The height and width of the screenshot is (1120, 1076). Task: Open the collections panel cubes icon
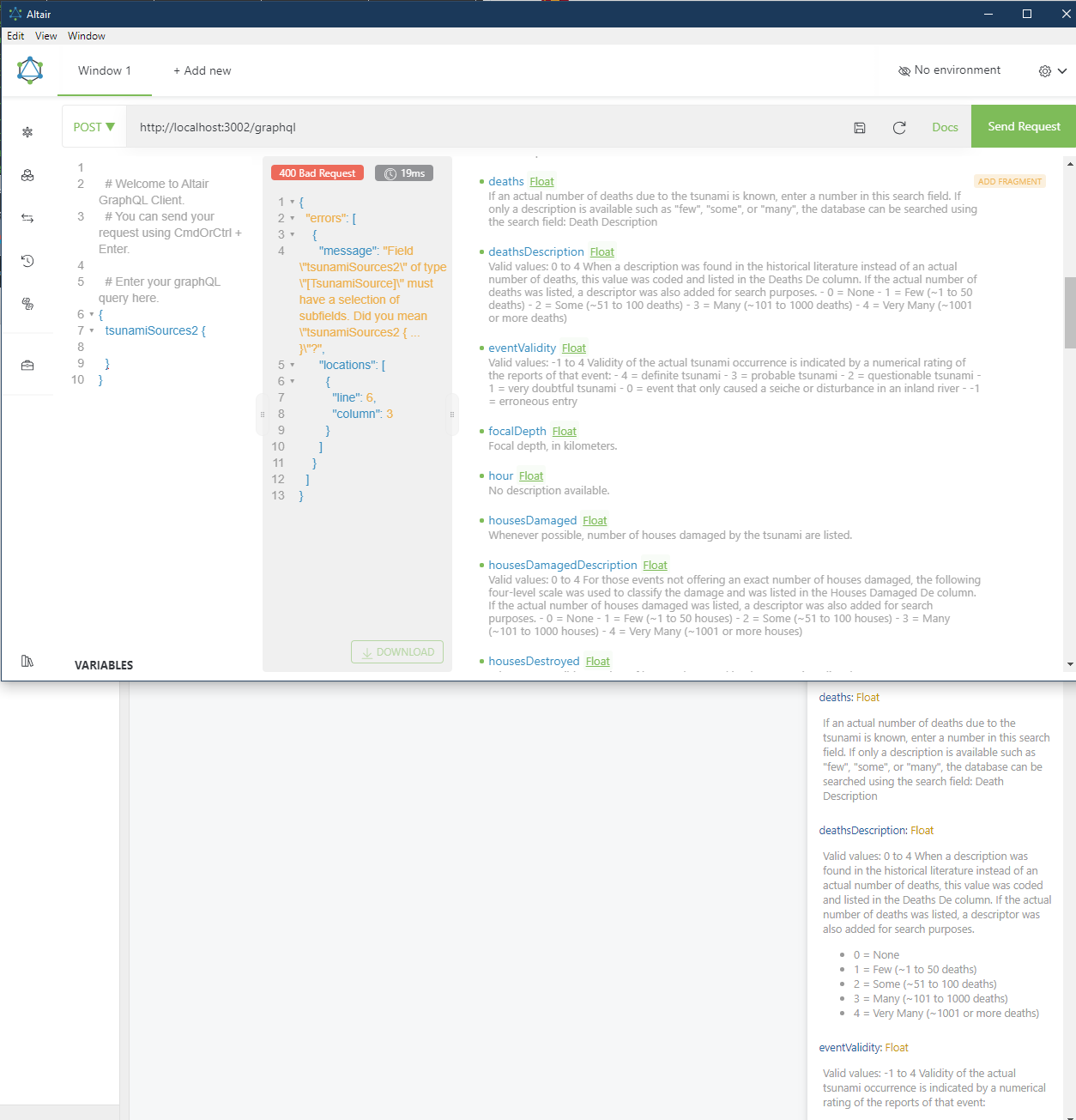[x=28, y=175]
